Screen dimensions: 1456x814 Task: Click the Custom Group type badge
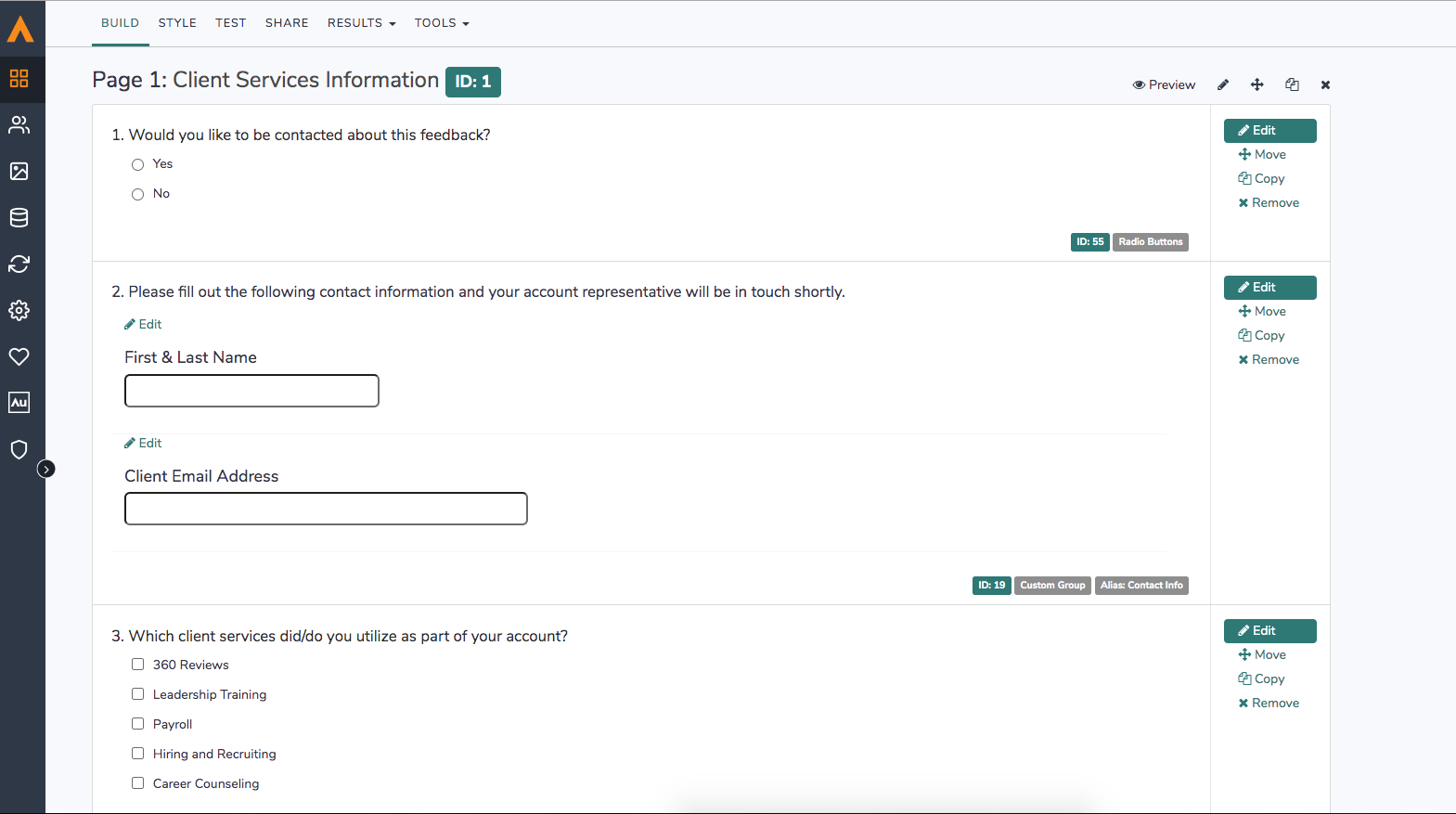click(1052, 586)
